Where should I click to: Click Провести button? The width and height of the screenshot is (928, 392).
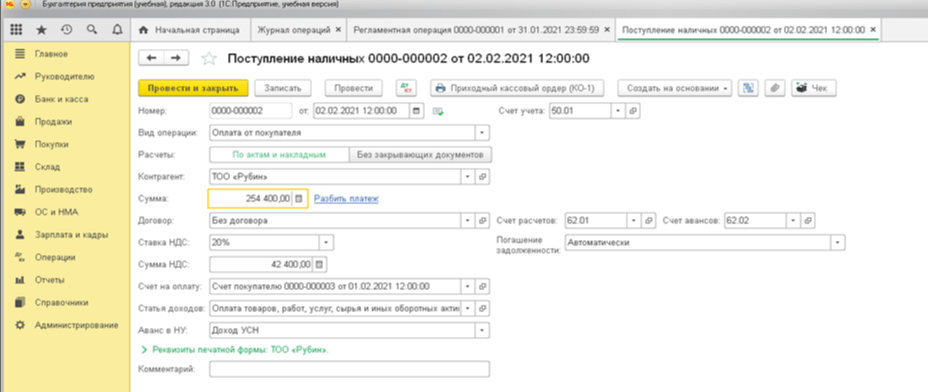click(x=353, y=88)
